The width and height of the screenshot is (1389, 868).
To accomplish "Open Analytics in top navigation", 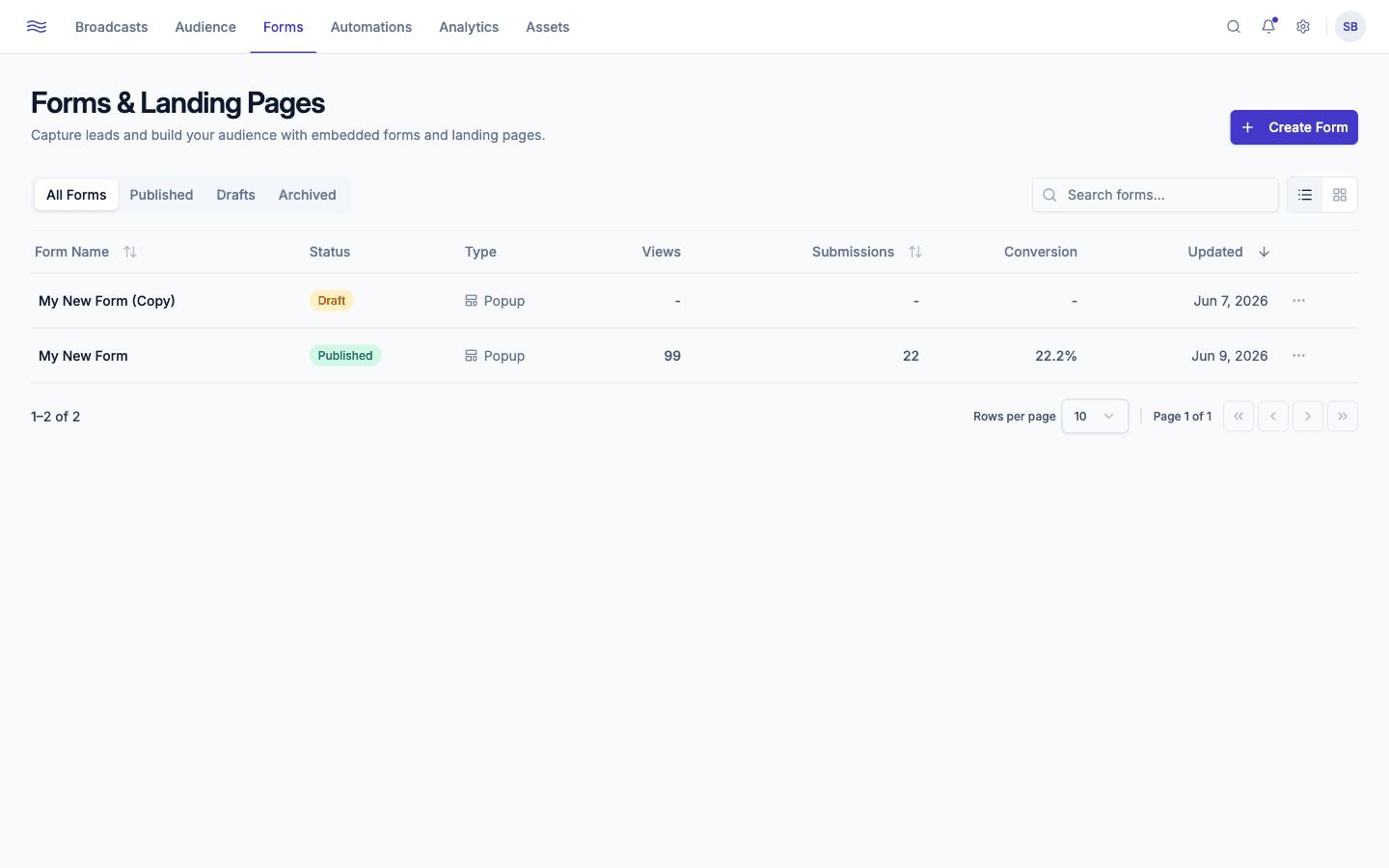I will coord(469,27).
